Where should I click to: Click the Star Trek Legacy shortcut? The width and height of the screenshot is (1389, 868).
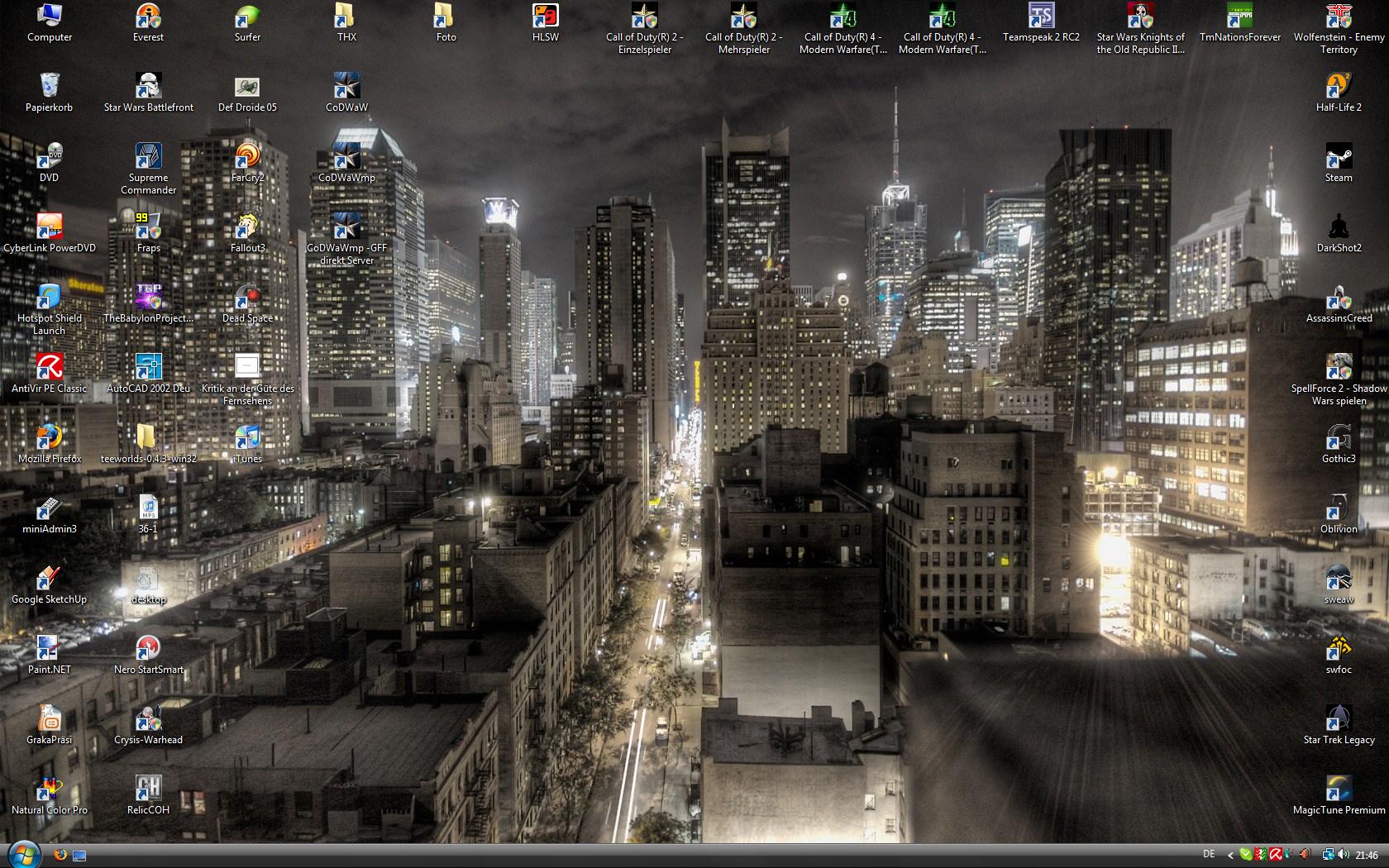(x=1339, y=719)
